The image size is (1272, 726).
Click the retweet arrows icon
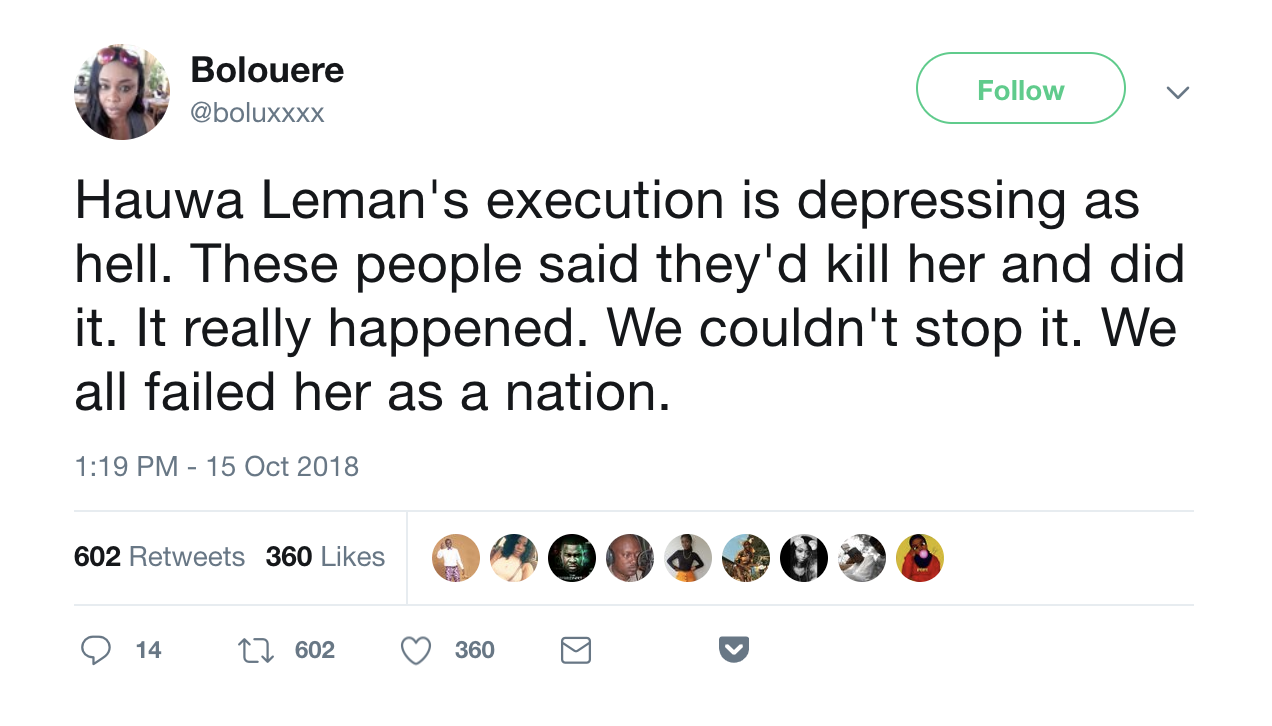254,651
